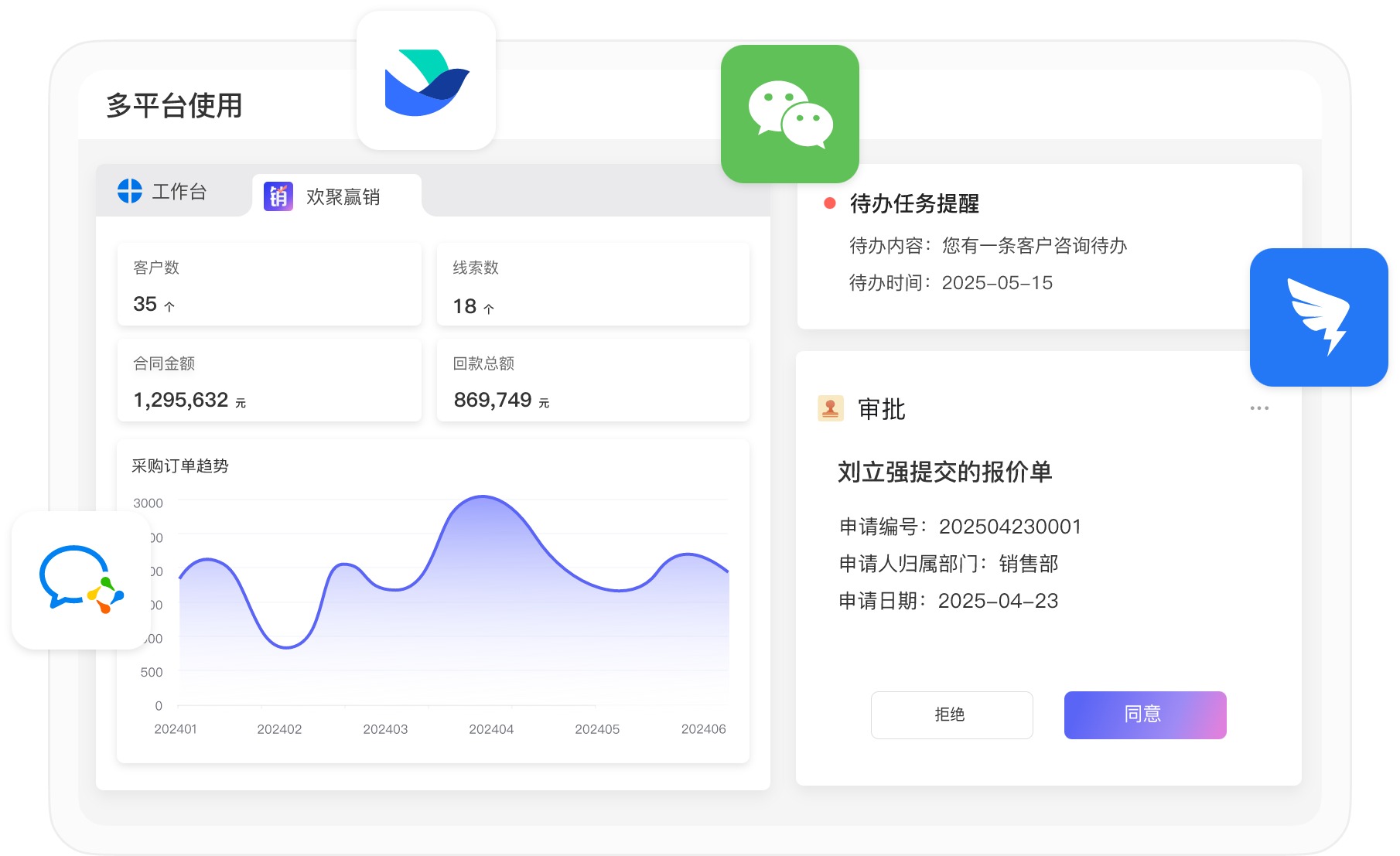Click the 500 y-axis label
The height and width of the screenshot is (856, 1400).
[152, 673]
